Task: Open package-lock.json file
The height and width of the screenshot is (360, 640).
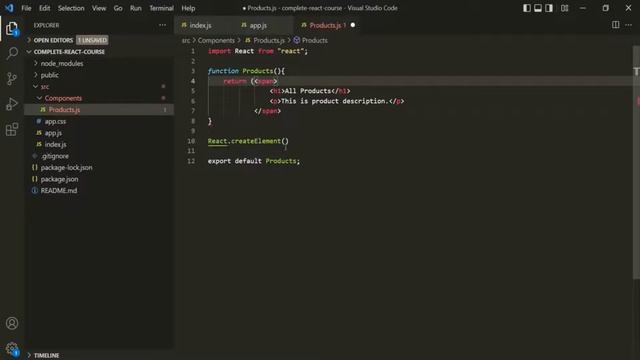Action: [66, 167]
